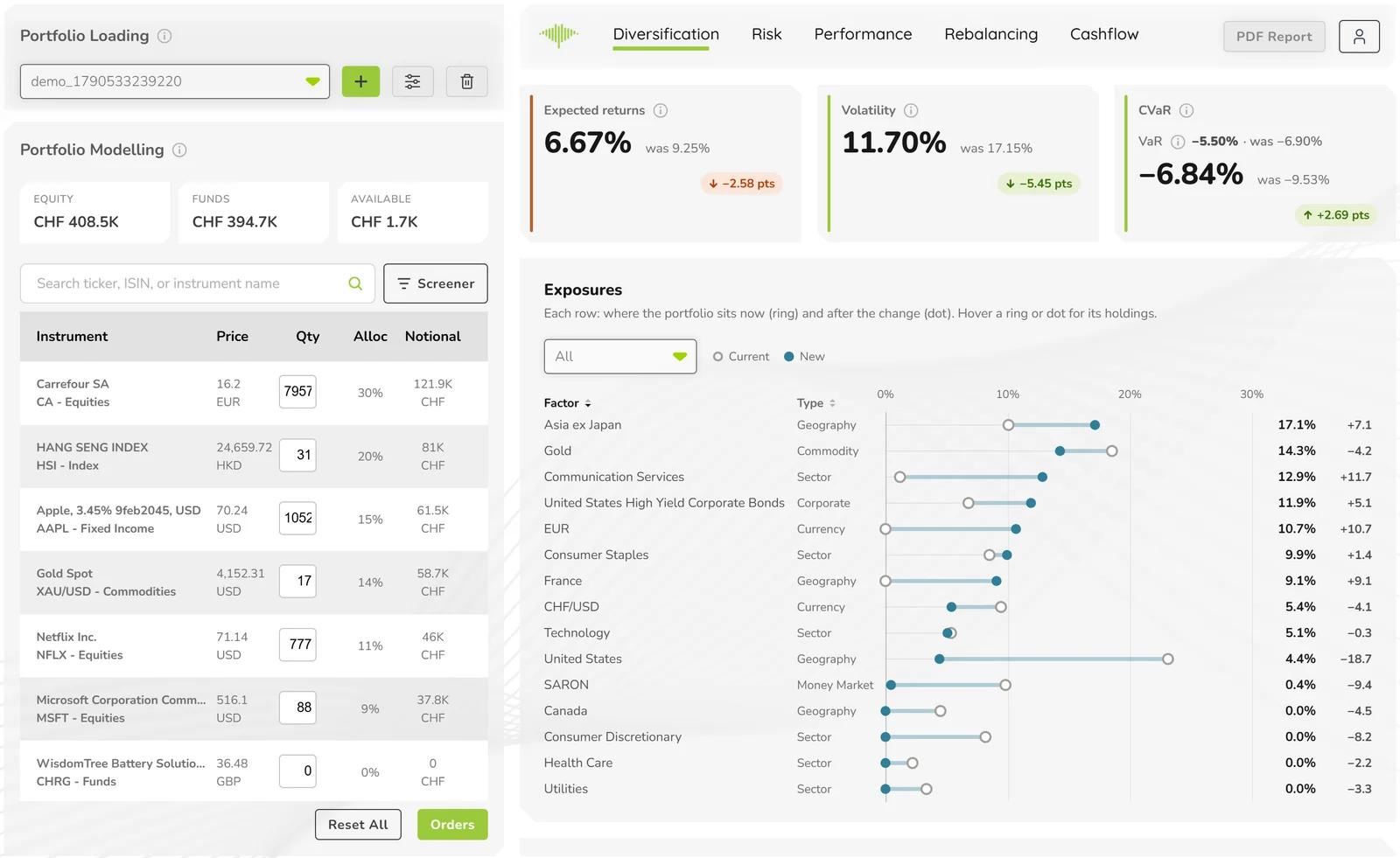The height and width of the screenshot is (858, 1400).
Task: Go to the Cashflow tab
Action: coord(1104,34)
